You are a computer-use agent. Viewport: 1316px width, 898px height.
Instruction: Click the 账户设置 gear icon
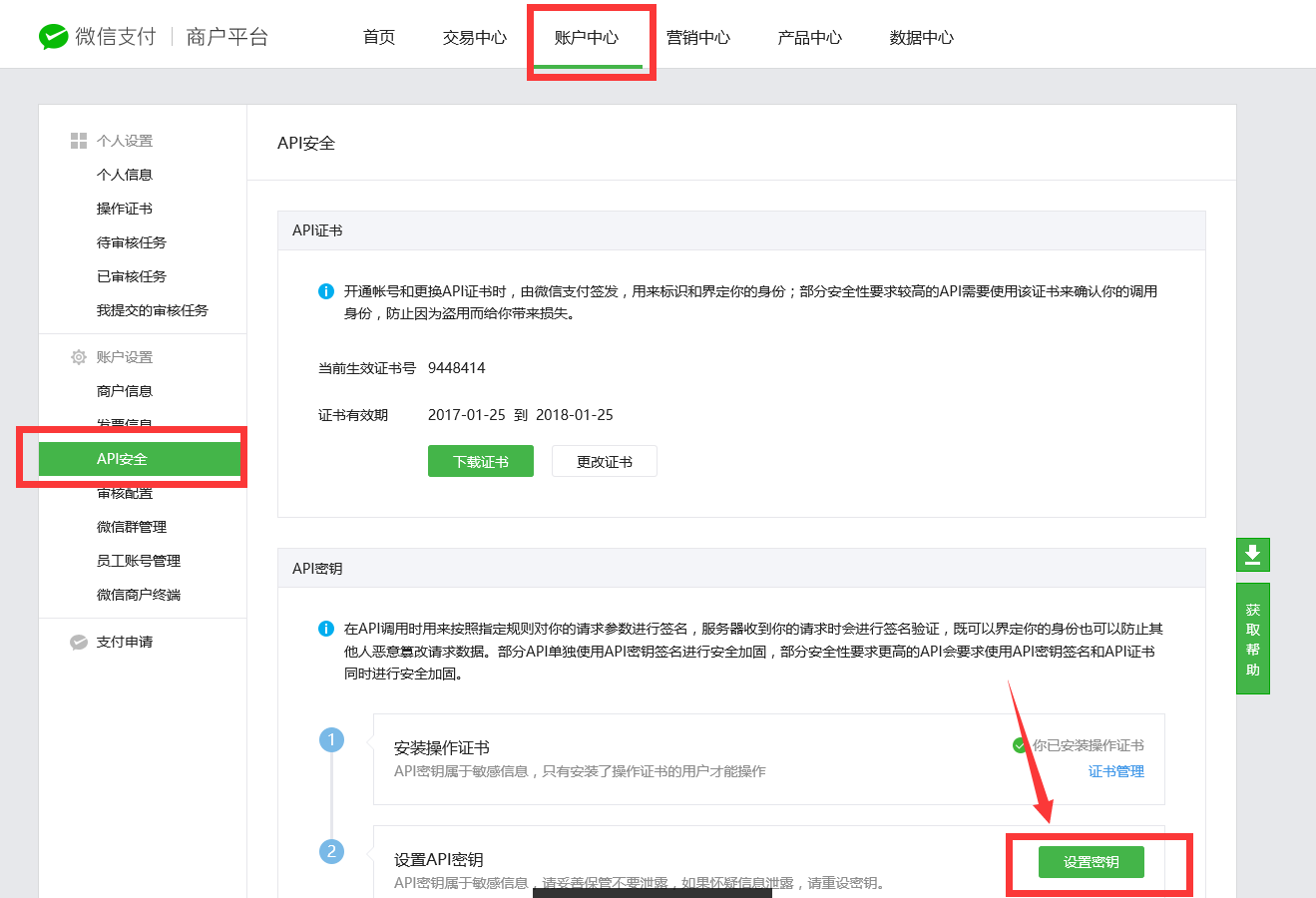pyautogui.click(x=79, y=357)
